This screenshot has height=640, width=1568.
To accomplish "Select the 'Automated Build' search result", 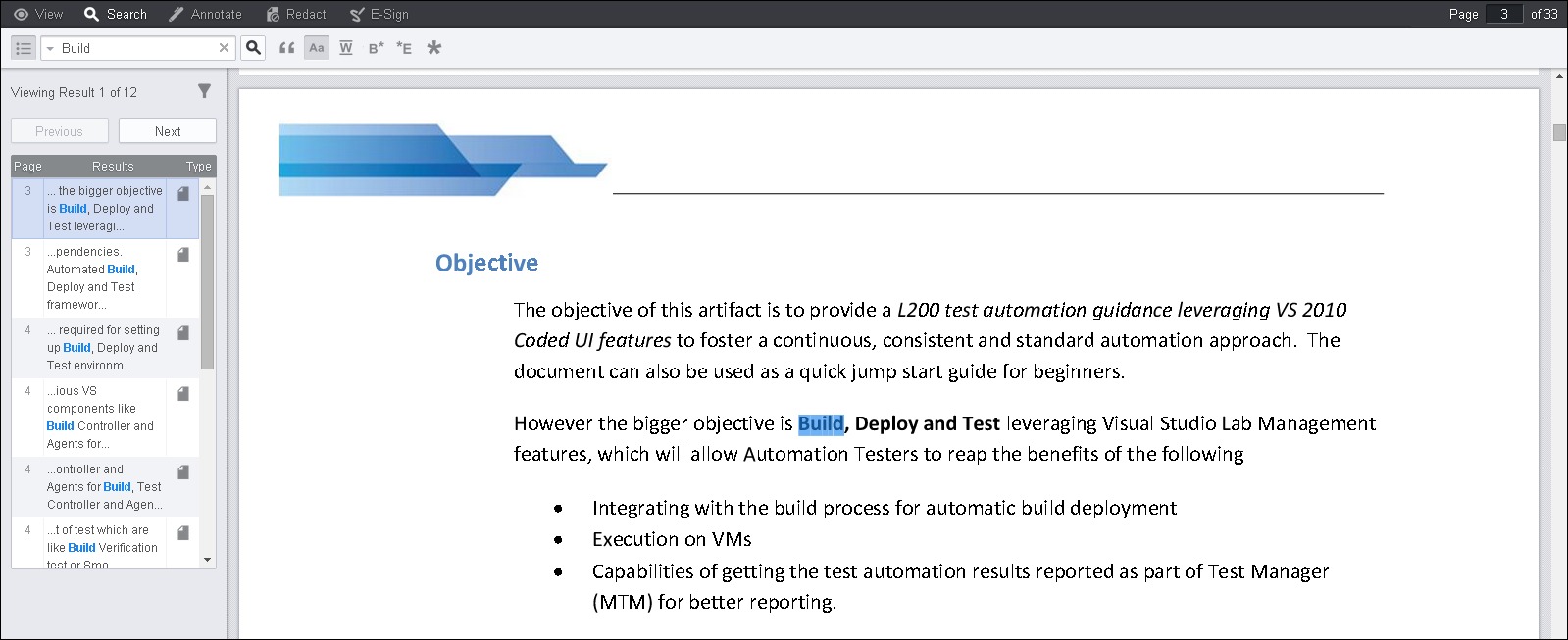I will 104,278.
